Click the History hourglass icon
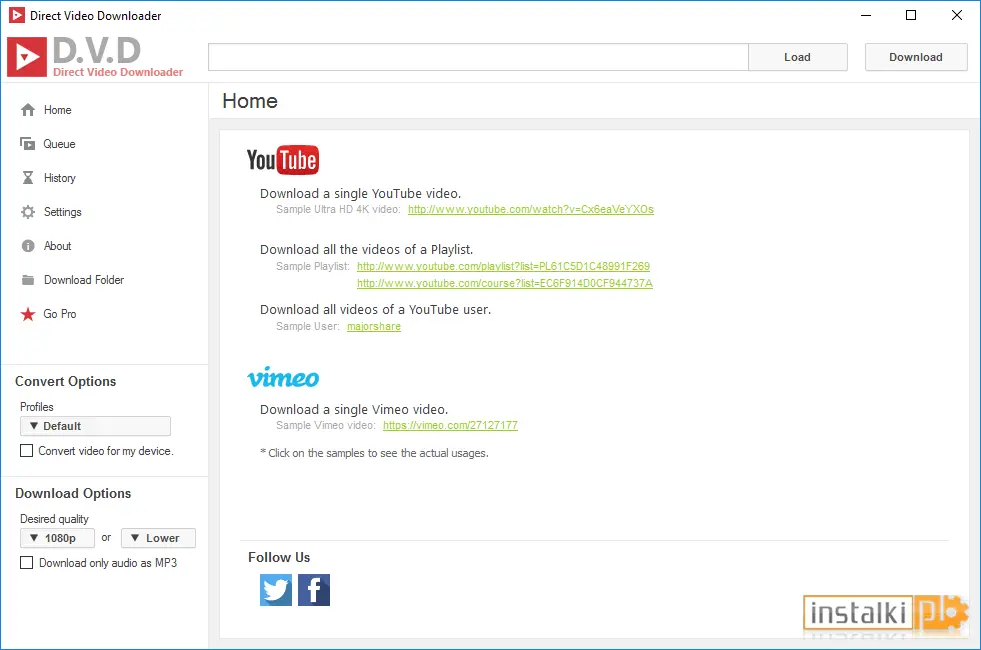This screenshot has height=650, width=981. pyautogui.click(x=28, y=178)
